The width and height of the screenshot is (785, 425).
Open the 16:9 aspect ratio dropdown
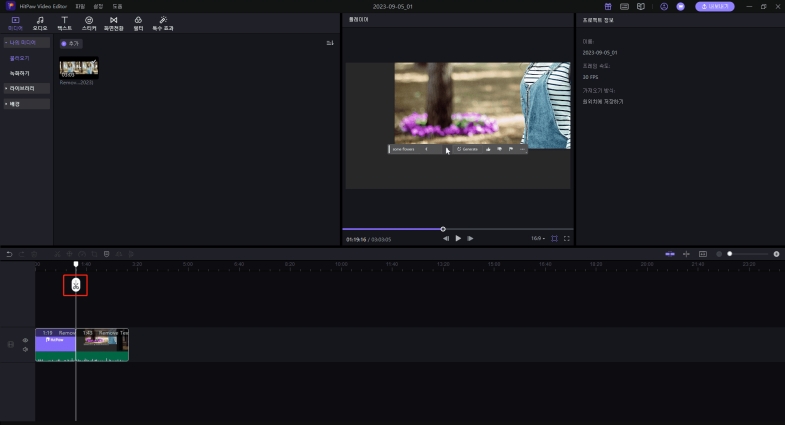pos(538,238)
